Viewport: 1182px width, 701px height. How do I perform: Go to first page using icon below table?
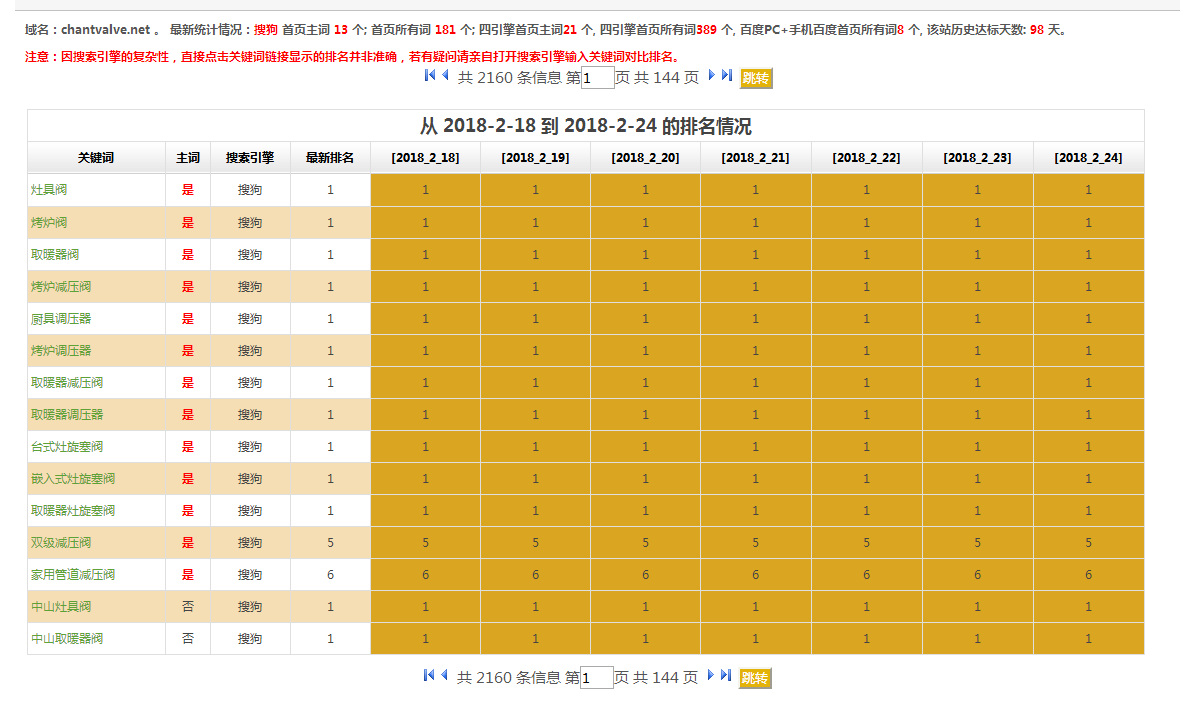(x=430, y=675)
